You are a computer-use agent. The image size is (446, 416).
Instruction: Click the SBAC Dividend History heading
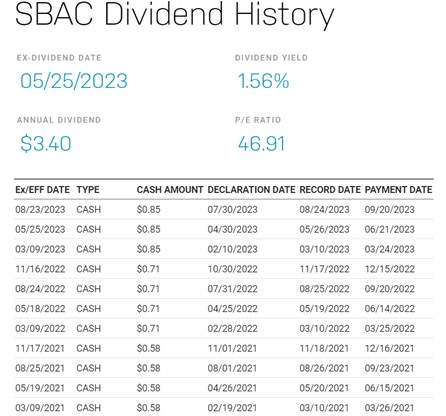tap(174, 14)
